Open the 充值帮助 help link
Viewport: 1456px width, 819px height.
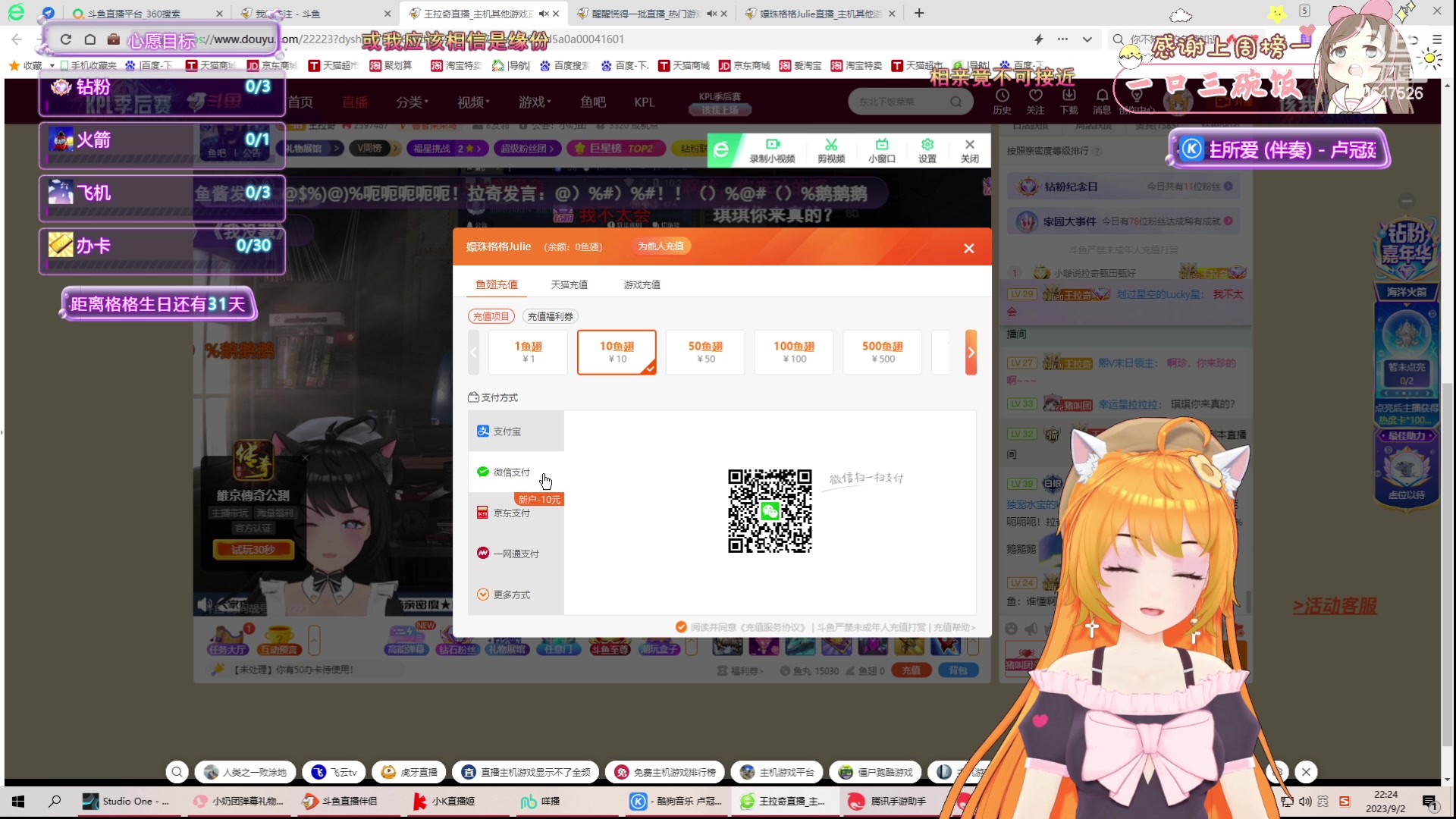pos(954,627)
